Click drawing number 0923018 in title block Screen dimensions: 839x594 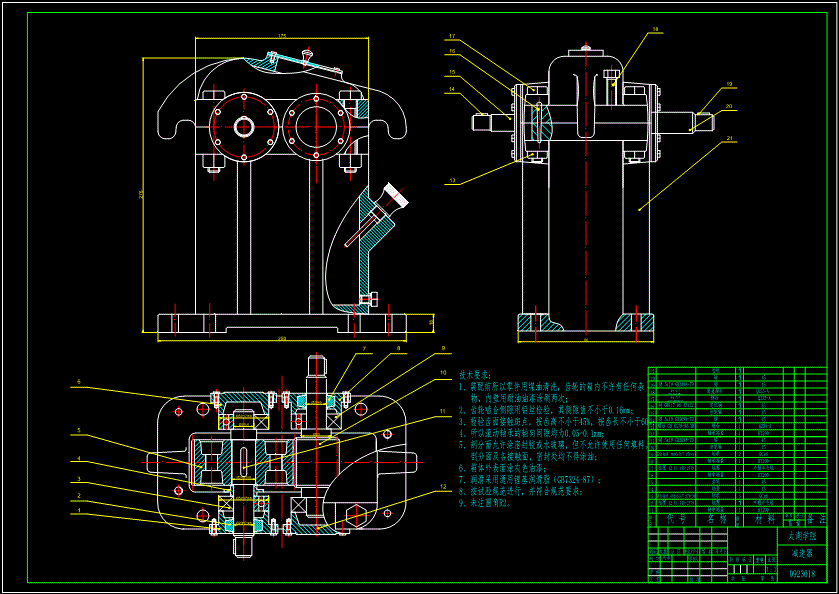point(802,574)
